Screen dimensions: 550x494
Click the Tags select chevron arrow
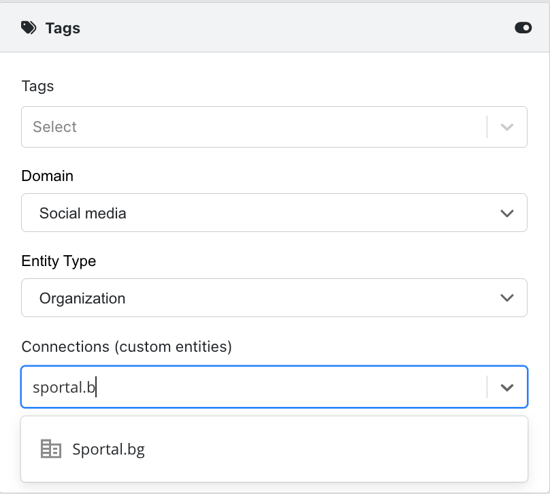[x=507, y=127]
